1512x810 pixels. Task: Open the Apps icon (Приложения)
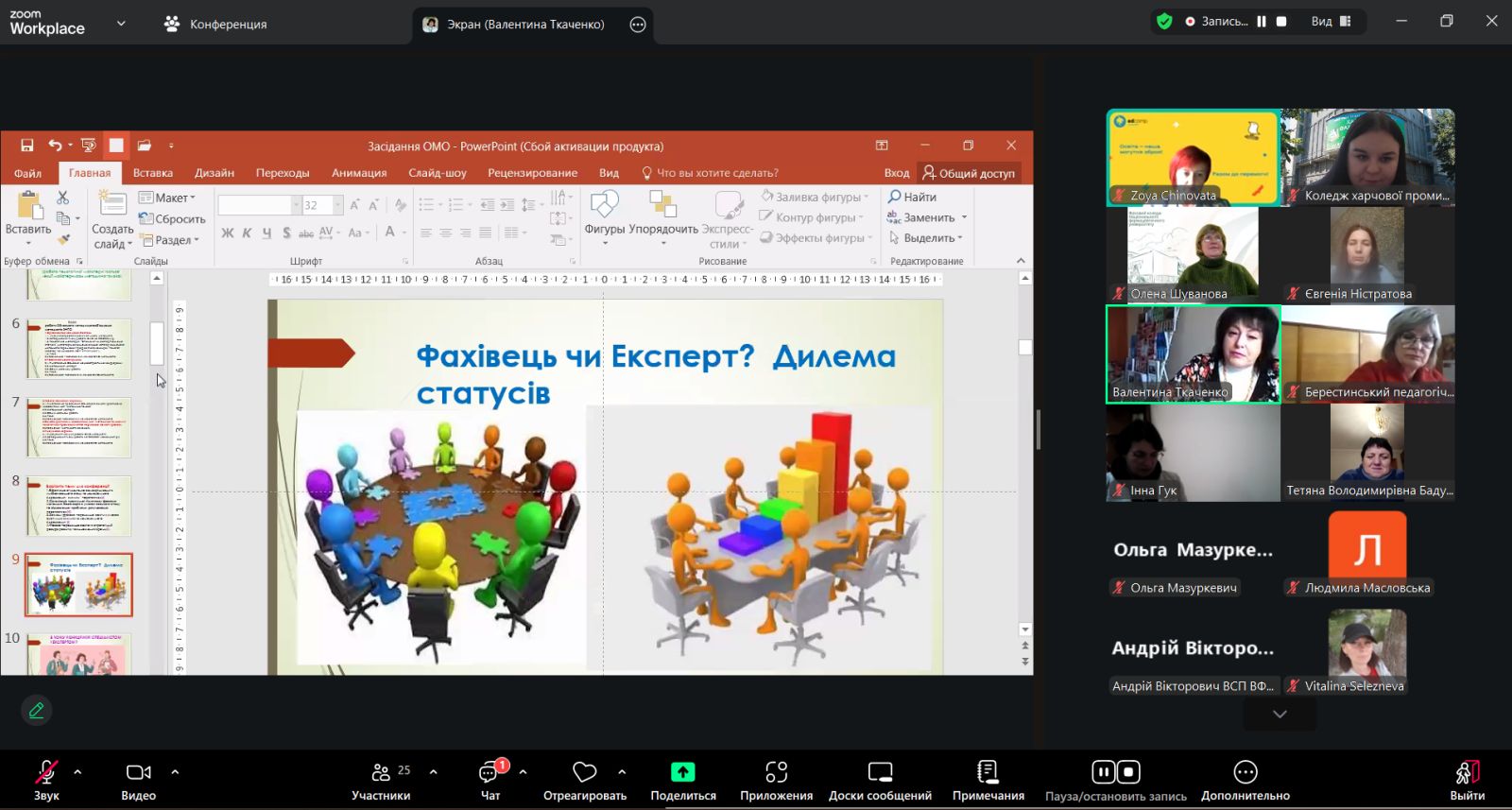click(x=776, y=772)
